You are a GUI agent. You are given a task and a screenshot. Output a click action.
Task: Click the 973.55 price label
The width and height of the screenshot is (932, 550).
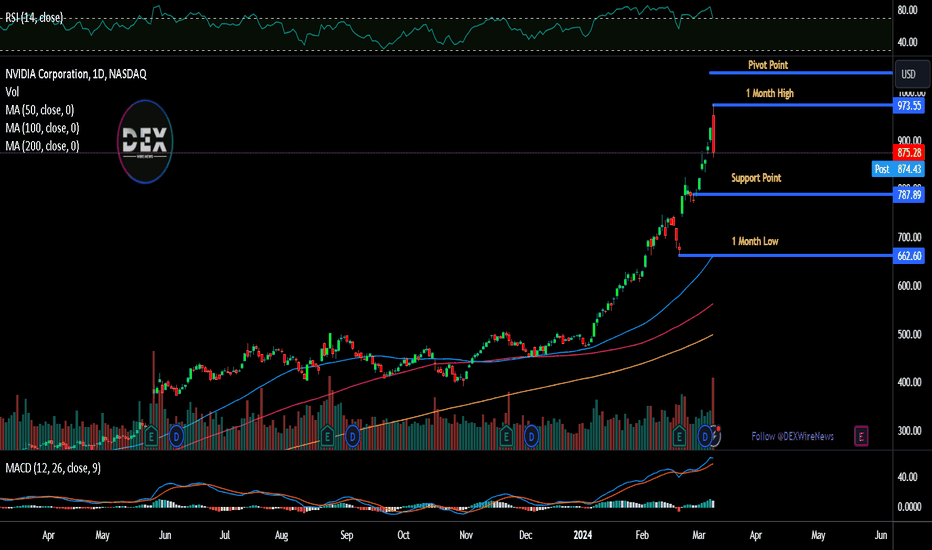click(909, 106)
